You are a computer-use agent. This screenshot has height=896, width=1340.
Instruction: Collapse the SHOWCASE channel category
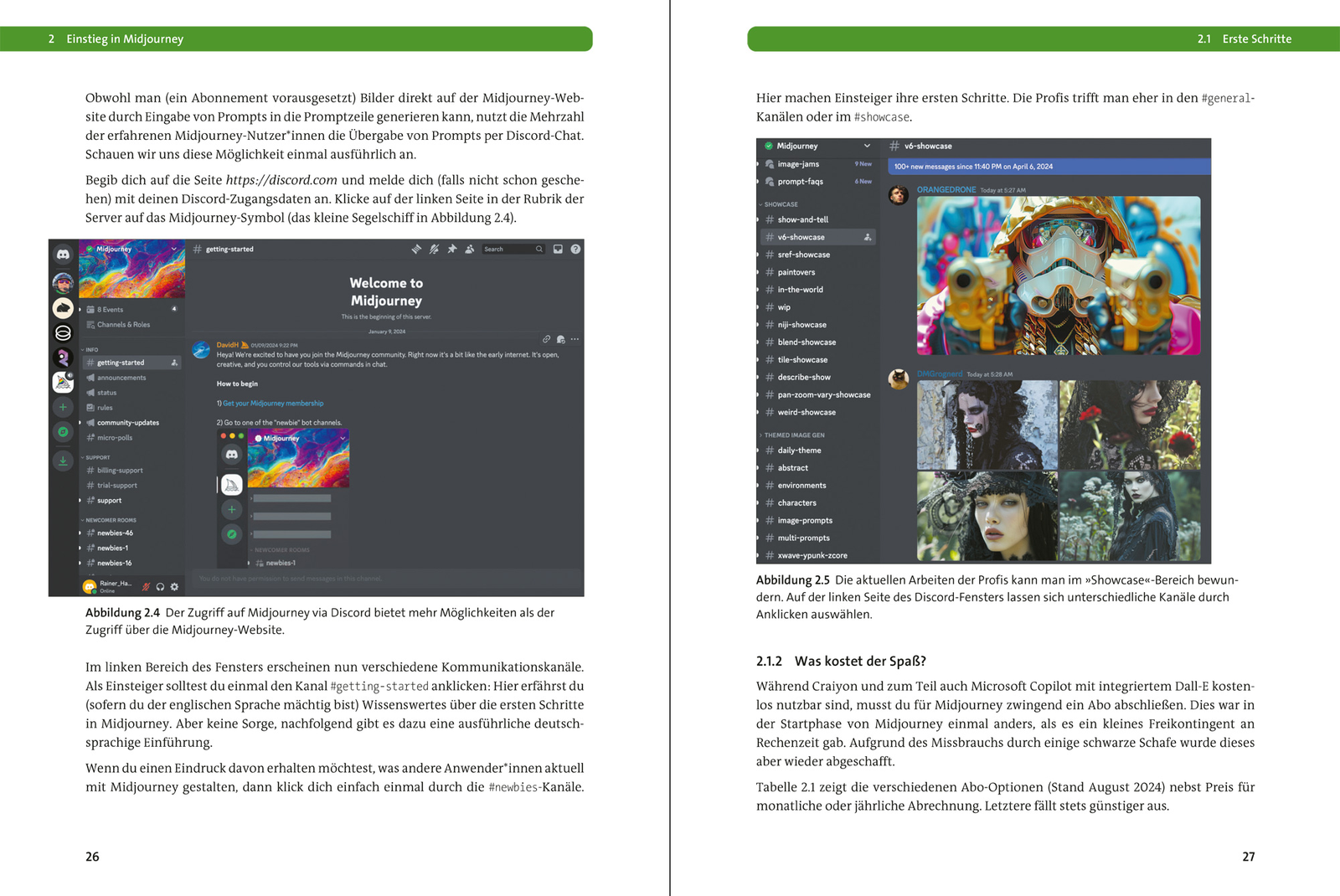pos(779,204)
